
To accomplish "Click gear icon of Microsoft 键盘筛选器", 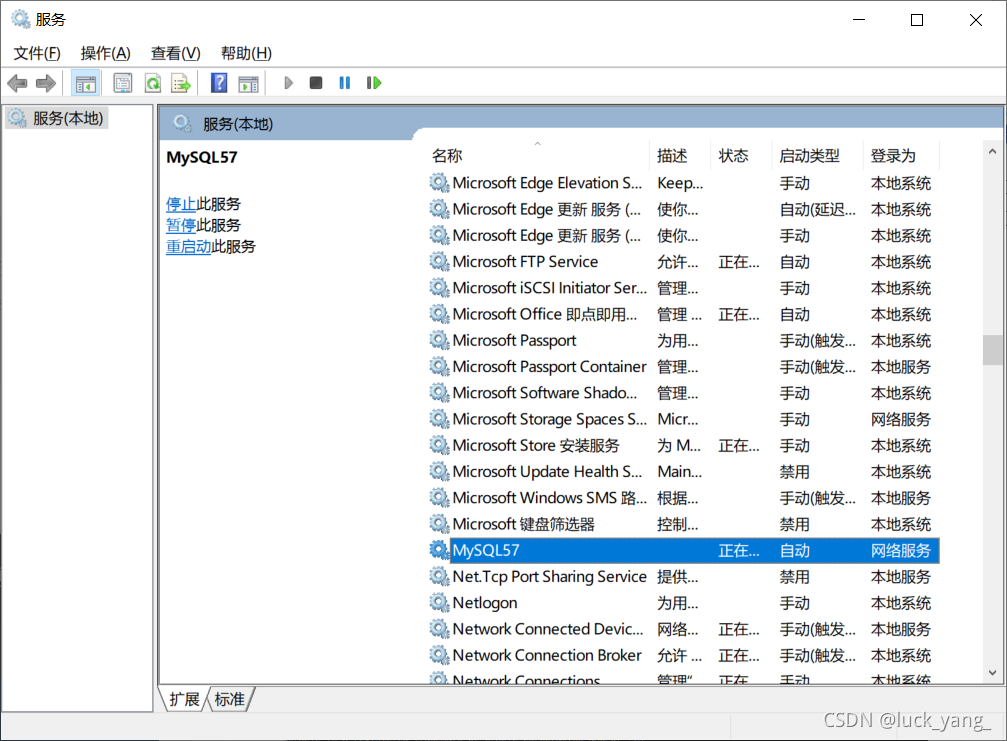I will click(439, 524).
